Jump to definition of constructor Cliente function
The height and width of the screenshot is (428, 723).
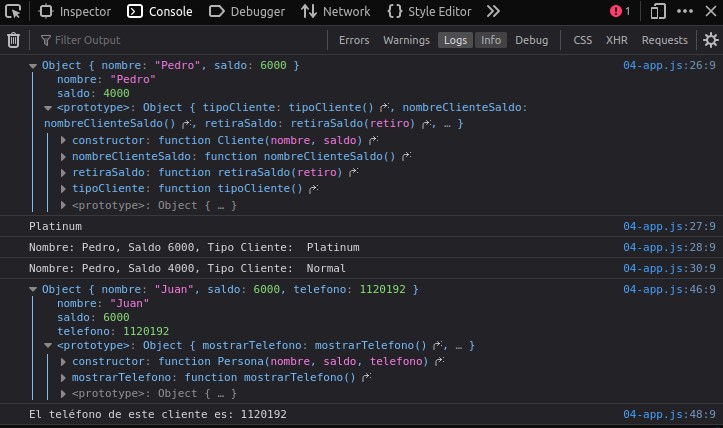pyautogui.click(x=374, y=139)
